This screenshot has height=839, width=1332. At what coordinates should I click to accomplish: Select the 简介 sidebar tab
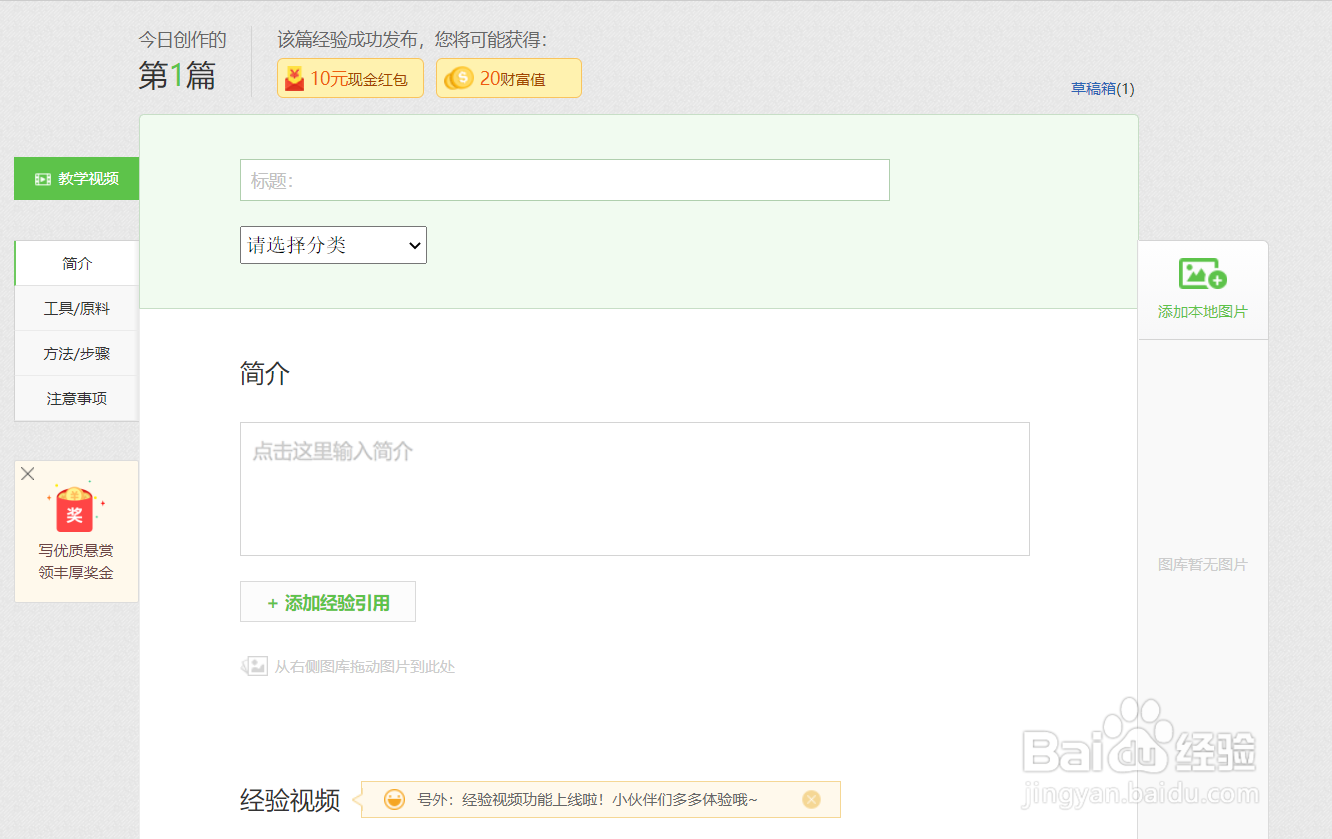click(76, 263)
